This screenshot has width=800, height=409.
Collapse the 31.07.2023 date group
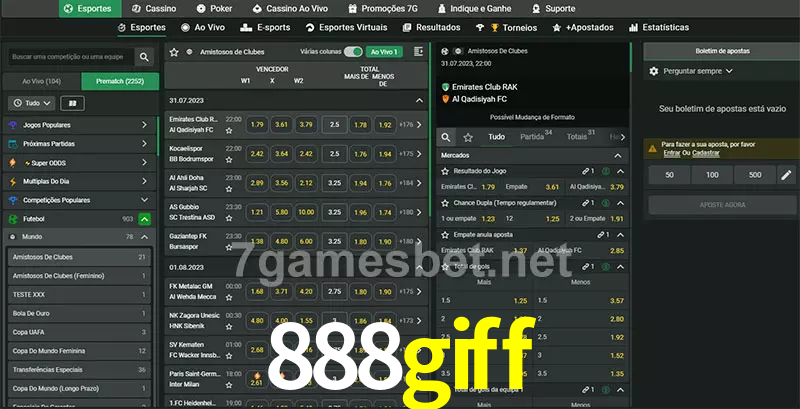tap(419, 100)
